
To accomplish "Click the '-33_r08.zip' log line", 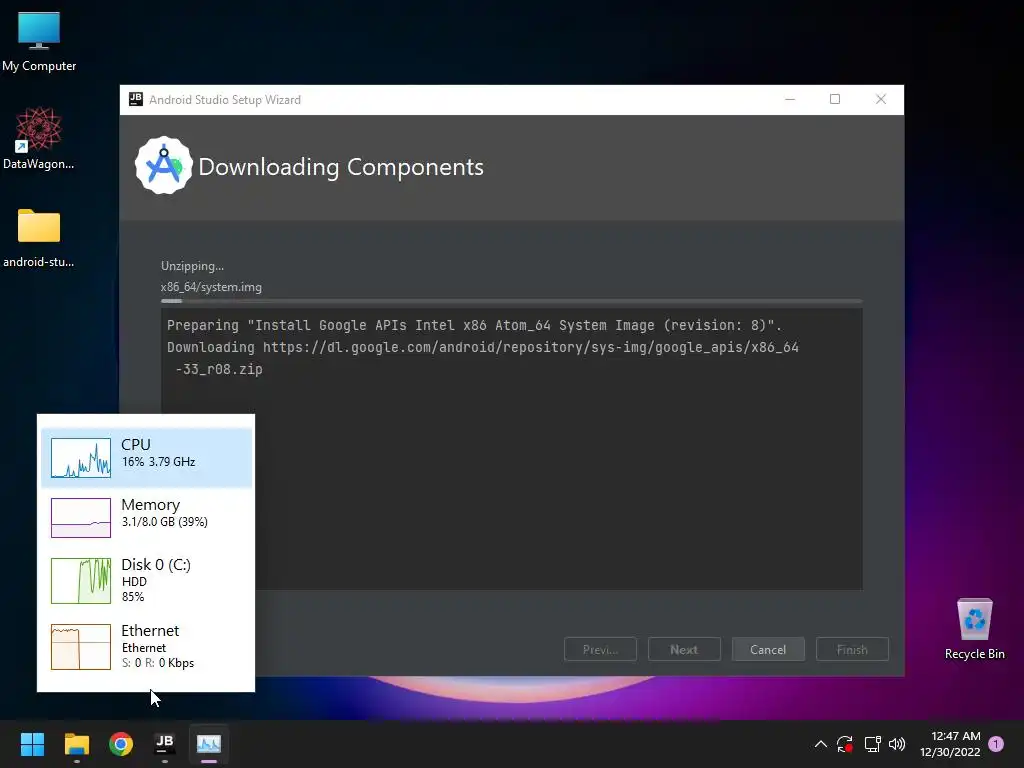I will coord(219,370).
